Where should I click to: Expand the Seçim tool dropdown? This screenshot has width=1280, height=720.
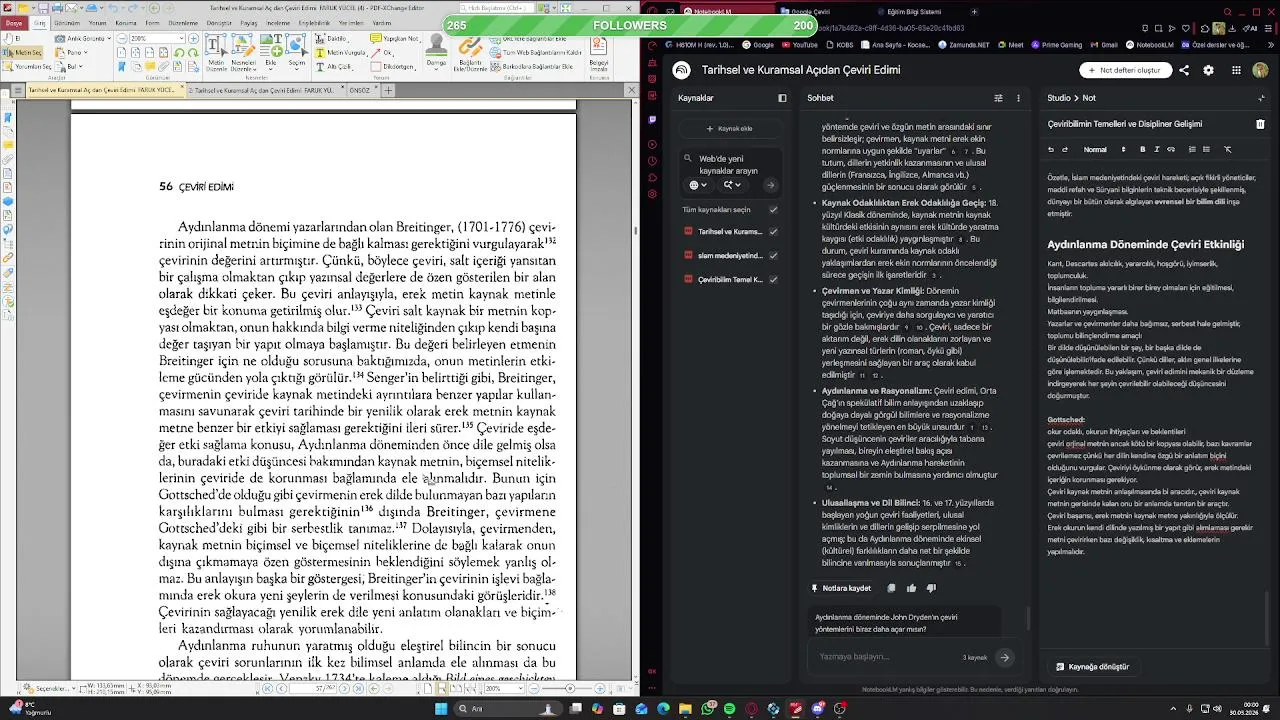point(296,69)
